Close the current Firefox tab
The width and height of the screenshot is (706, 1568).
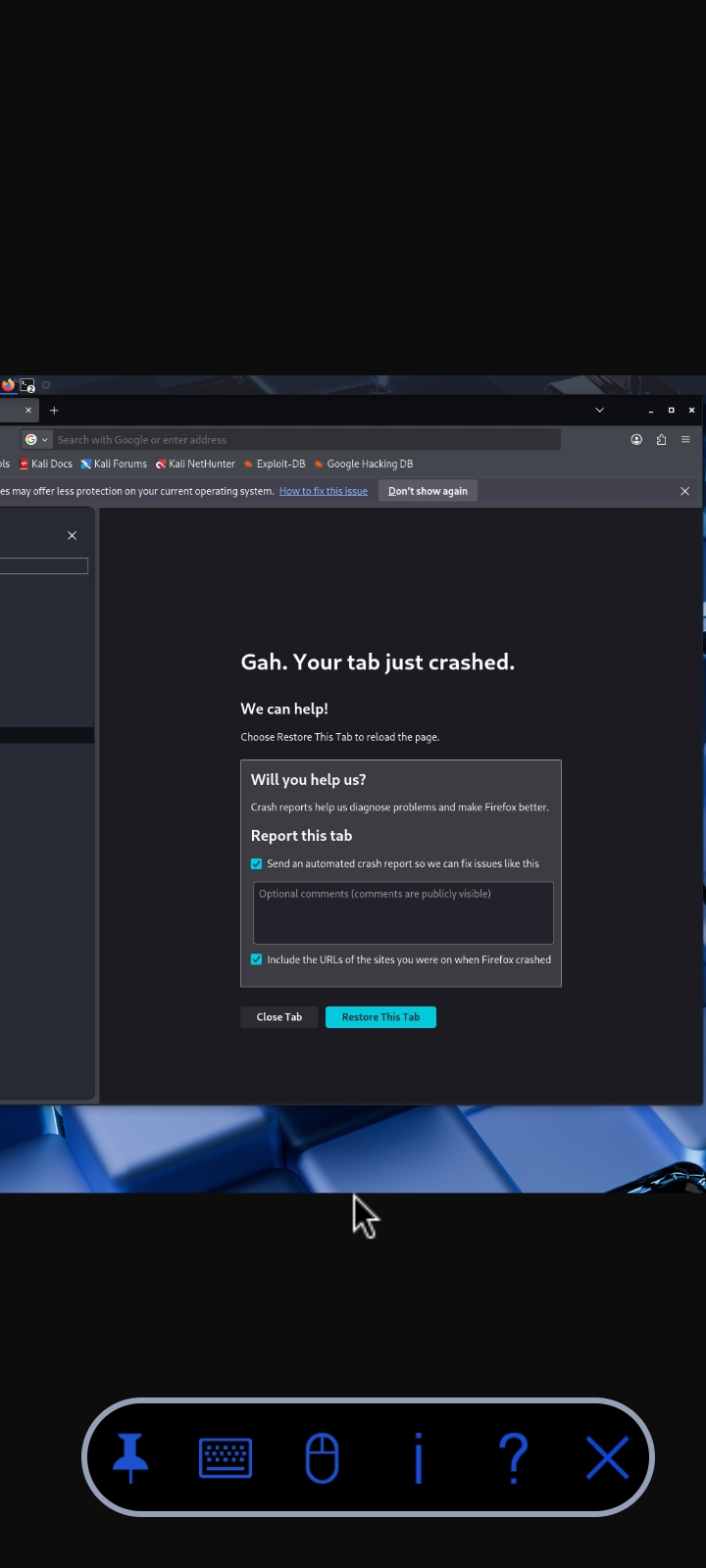28,411
